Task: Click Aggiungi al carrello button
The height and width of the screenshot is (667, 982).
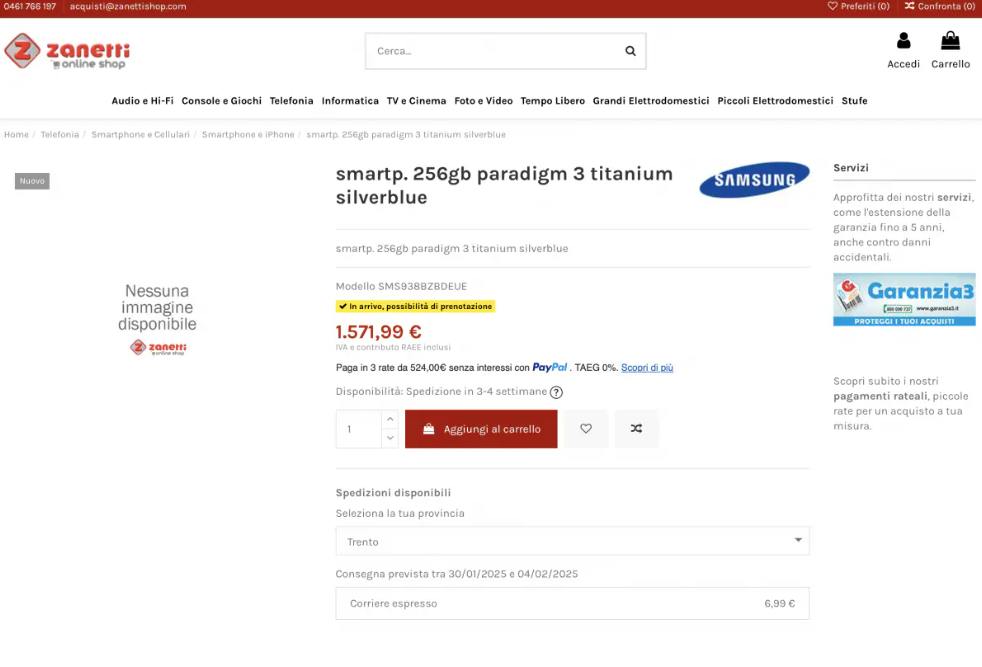Action: [481, 429]
